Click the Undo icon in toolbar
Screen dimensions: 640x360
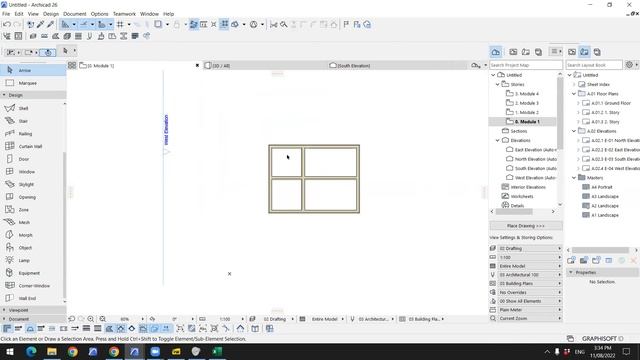pyautogui.click(x=7, y=24)
